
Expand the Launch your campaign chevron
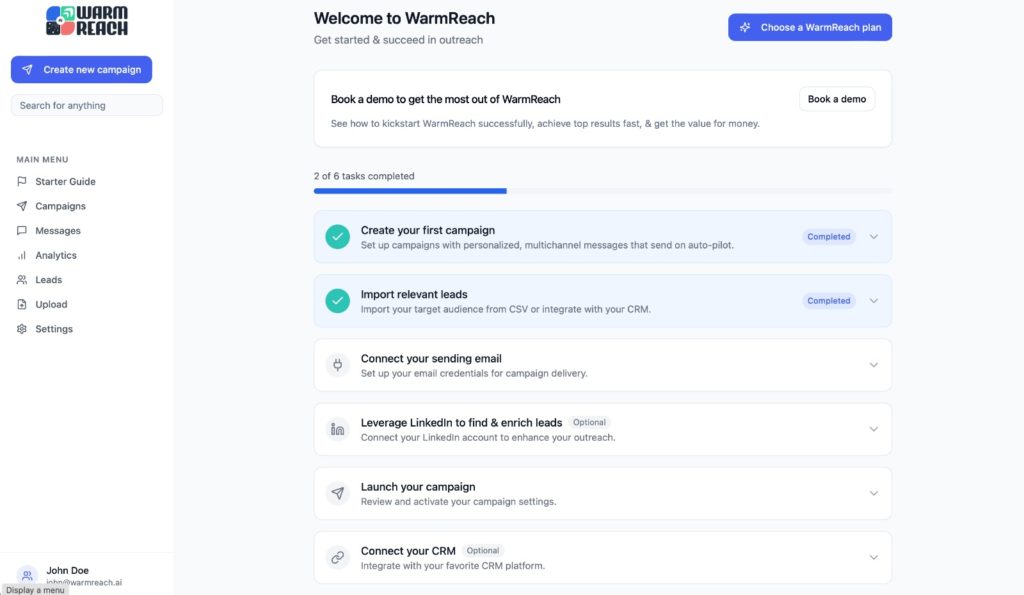click(873, 493)
